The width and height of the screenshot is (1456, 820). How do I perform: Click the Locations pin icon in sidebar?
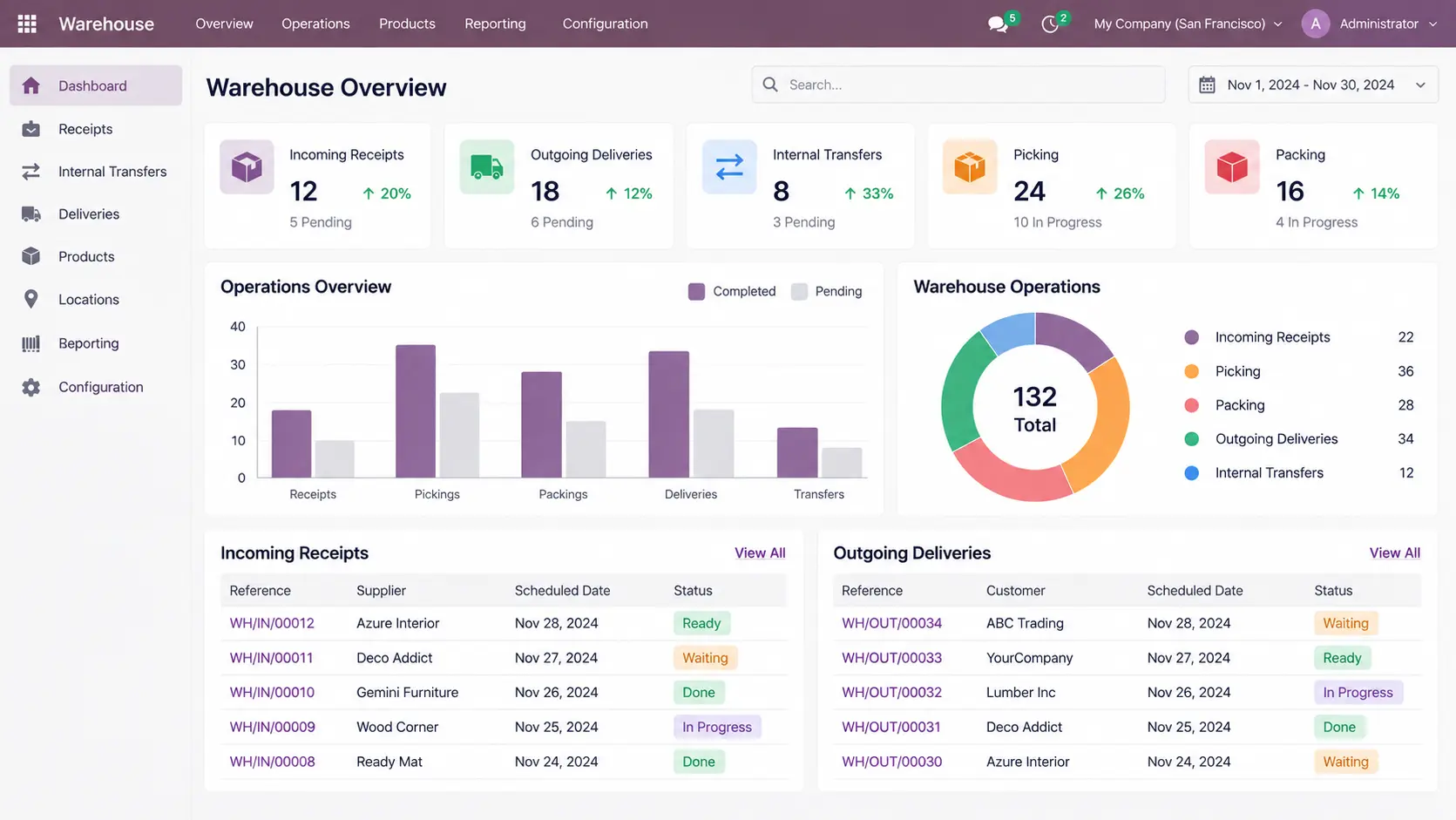(31, 299)
